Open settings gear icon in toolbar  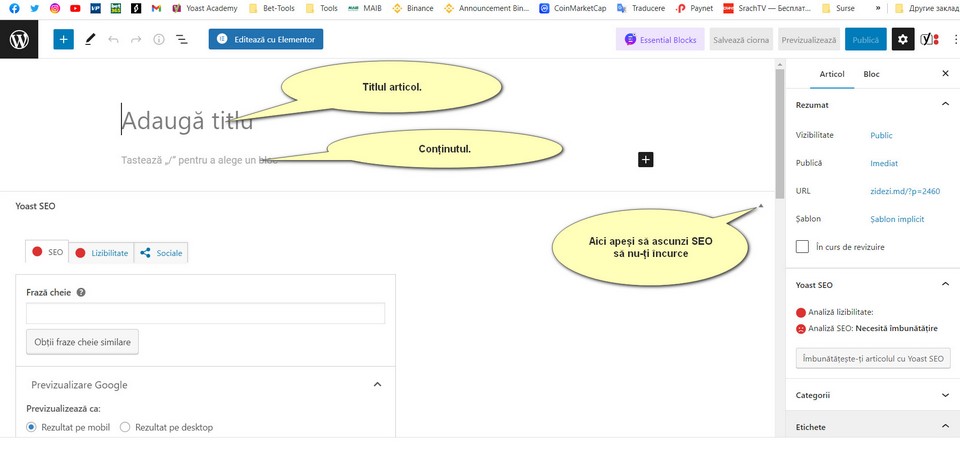pos(903,40)
